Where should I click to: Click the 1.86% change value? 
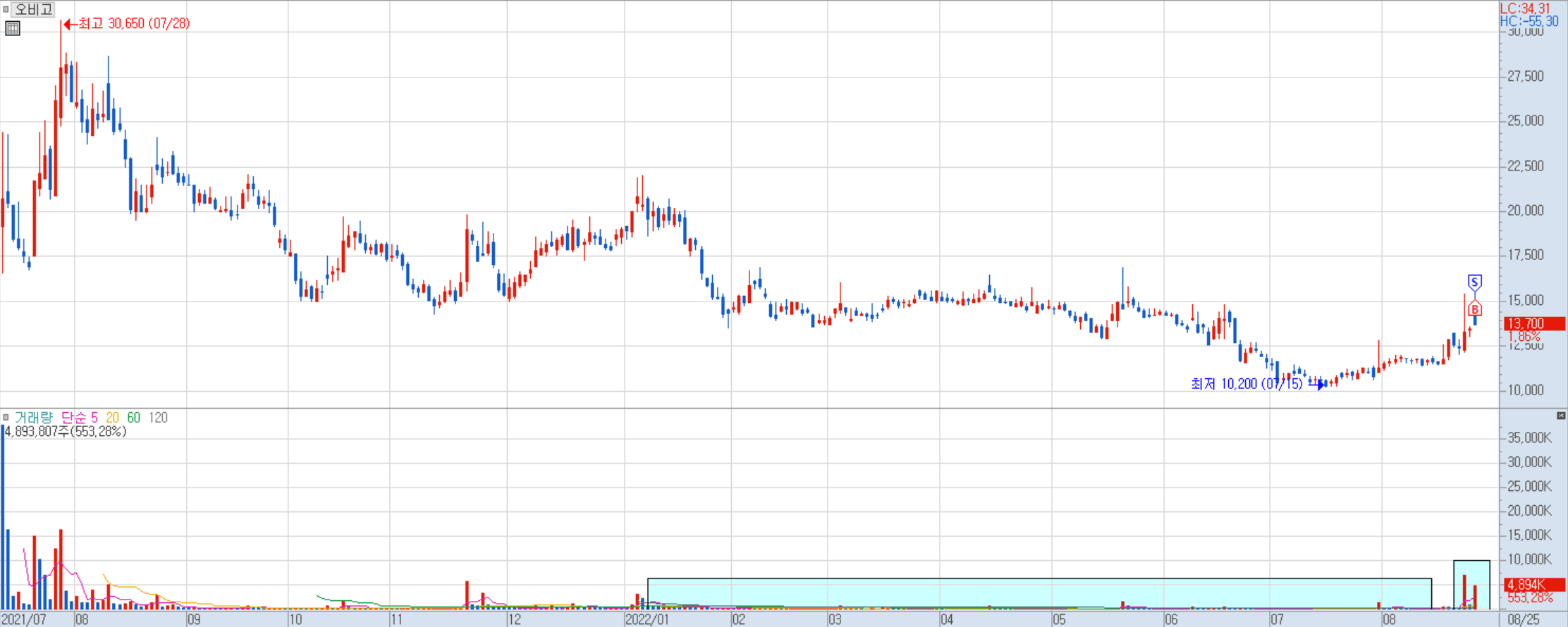(1524, 337)
